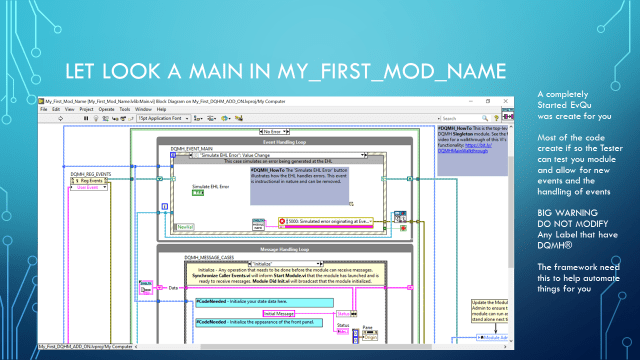Click the Event Handling Loop header

(284, 142)
